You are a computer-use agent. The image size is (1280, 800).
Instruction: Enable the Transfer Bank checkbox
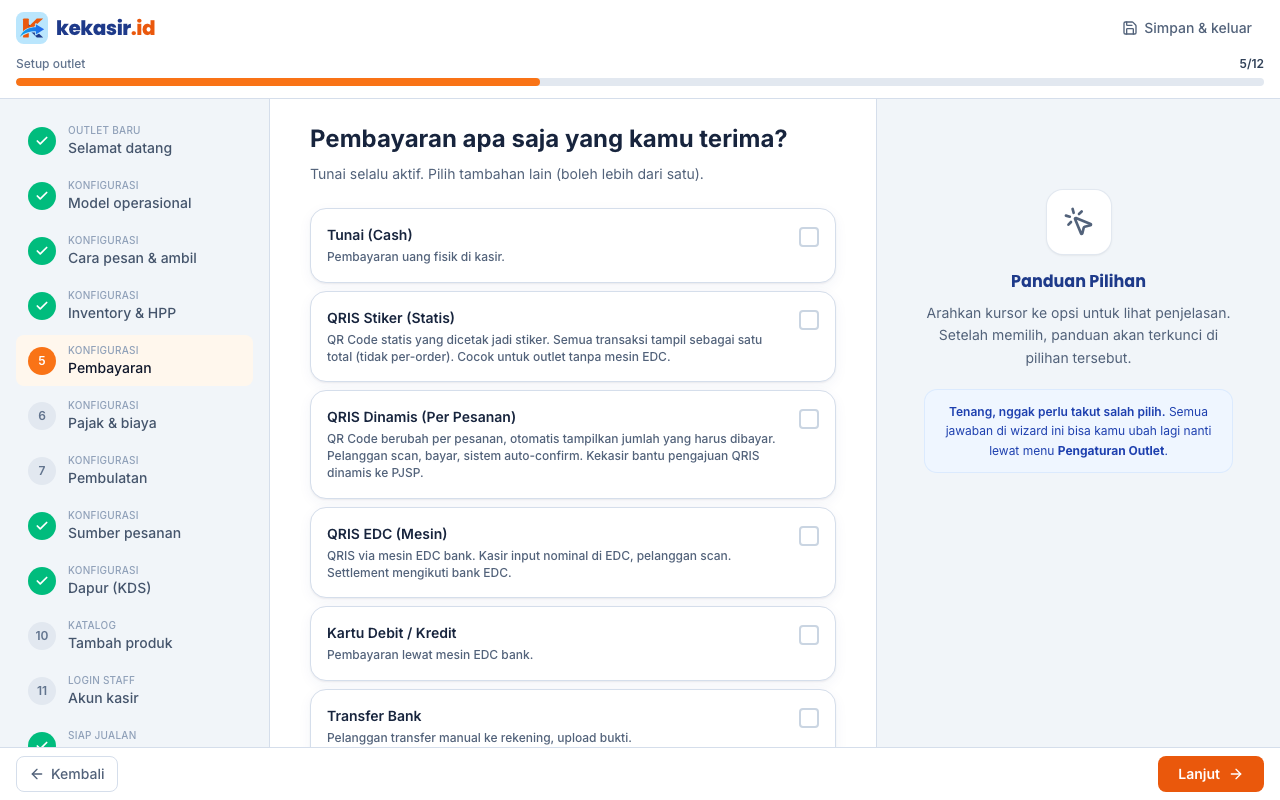pos(809,718)
